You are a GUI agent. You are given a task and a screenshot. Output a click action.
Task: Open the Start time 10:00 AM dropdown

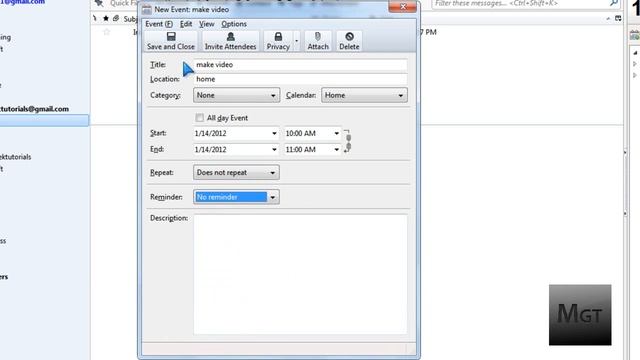[336, 133]
